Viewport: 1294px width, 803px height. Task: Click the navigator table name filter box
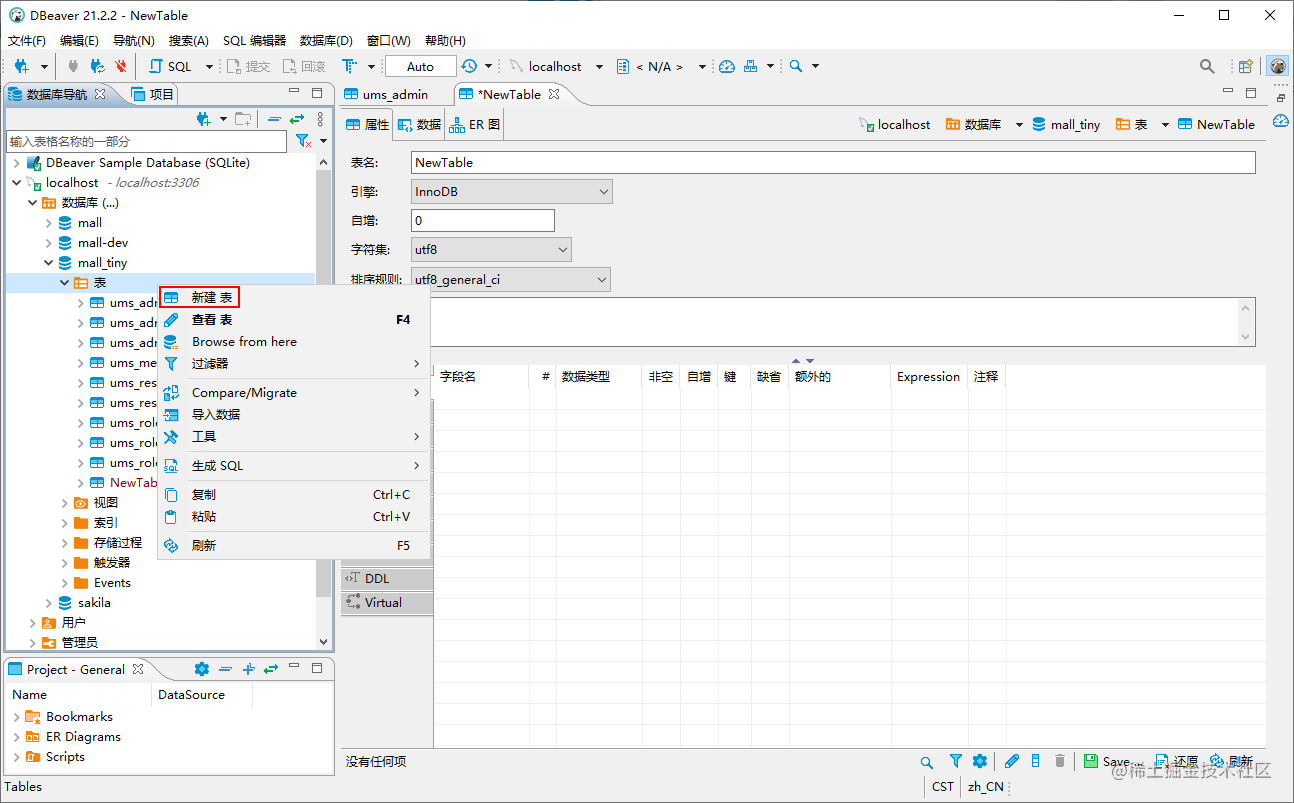click(147, 142)
